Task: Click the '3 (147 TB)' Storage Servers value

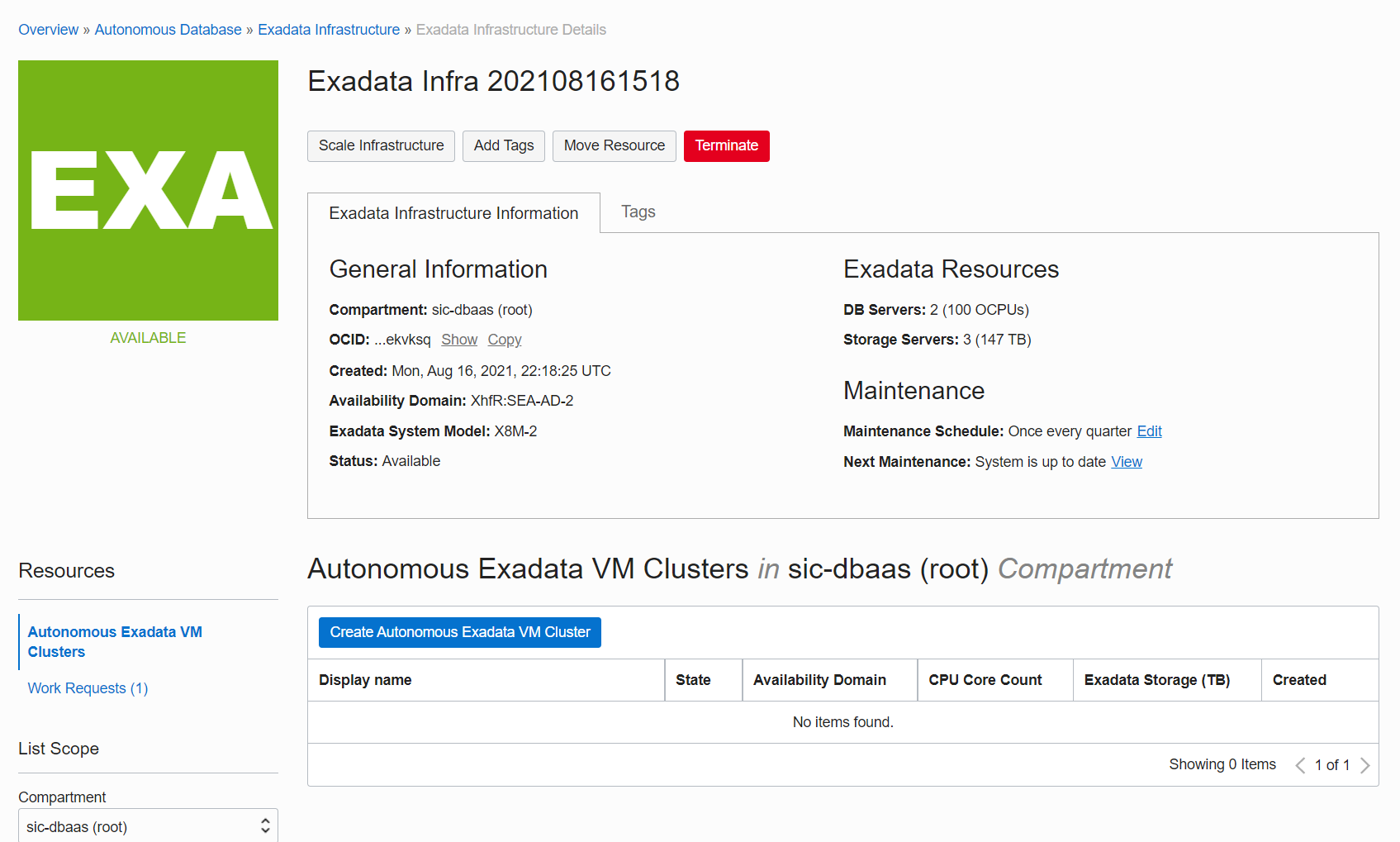Action: (997, 340)
